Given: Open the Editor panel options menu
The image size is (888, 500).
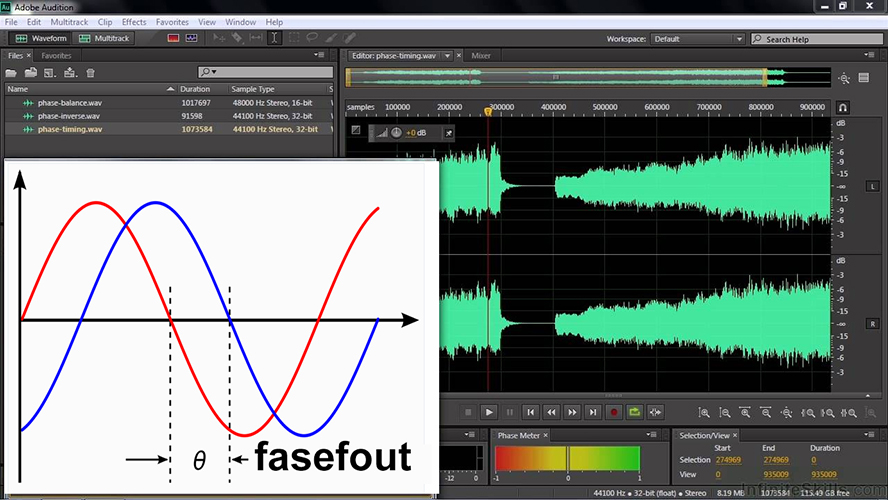Looking at the screenshot, I should pos(869,55).
